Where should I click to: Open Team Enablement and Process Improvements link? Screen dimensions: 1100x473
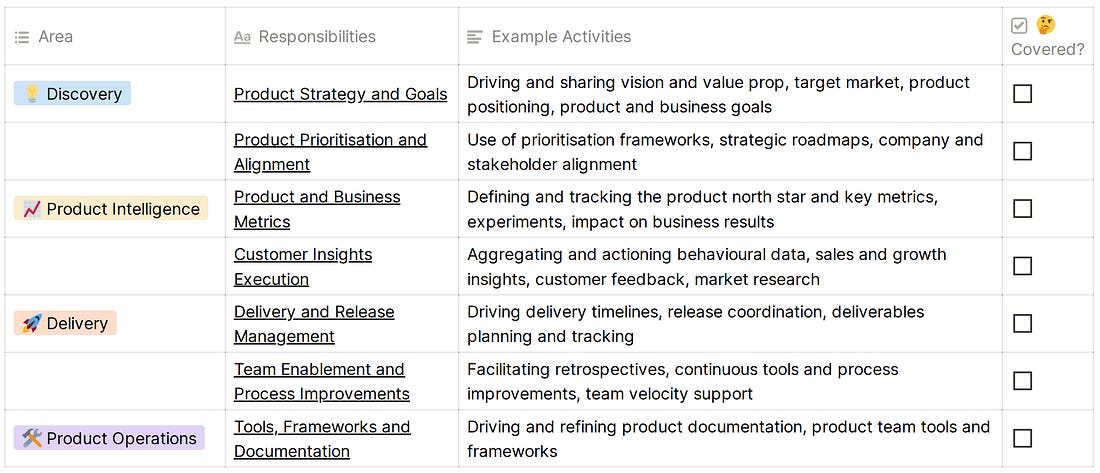coord(321,382)
